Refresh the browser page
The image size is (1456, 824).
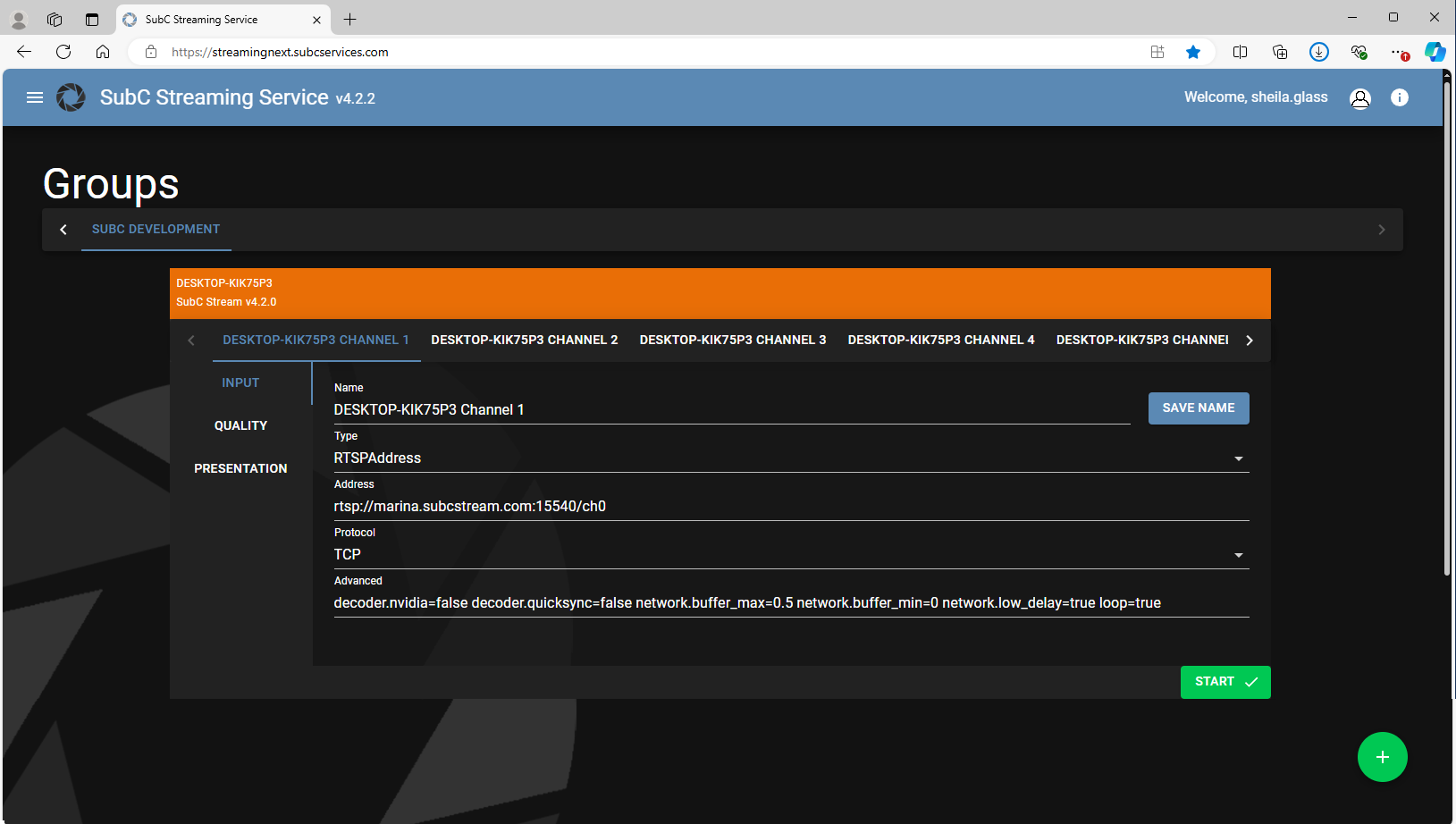[x=63, y=52]
